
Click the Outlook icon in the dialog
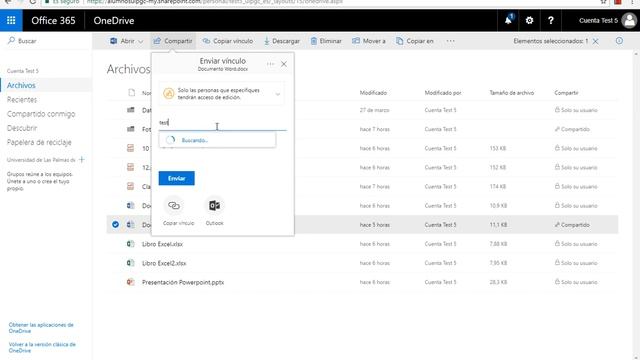214,205
